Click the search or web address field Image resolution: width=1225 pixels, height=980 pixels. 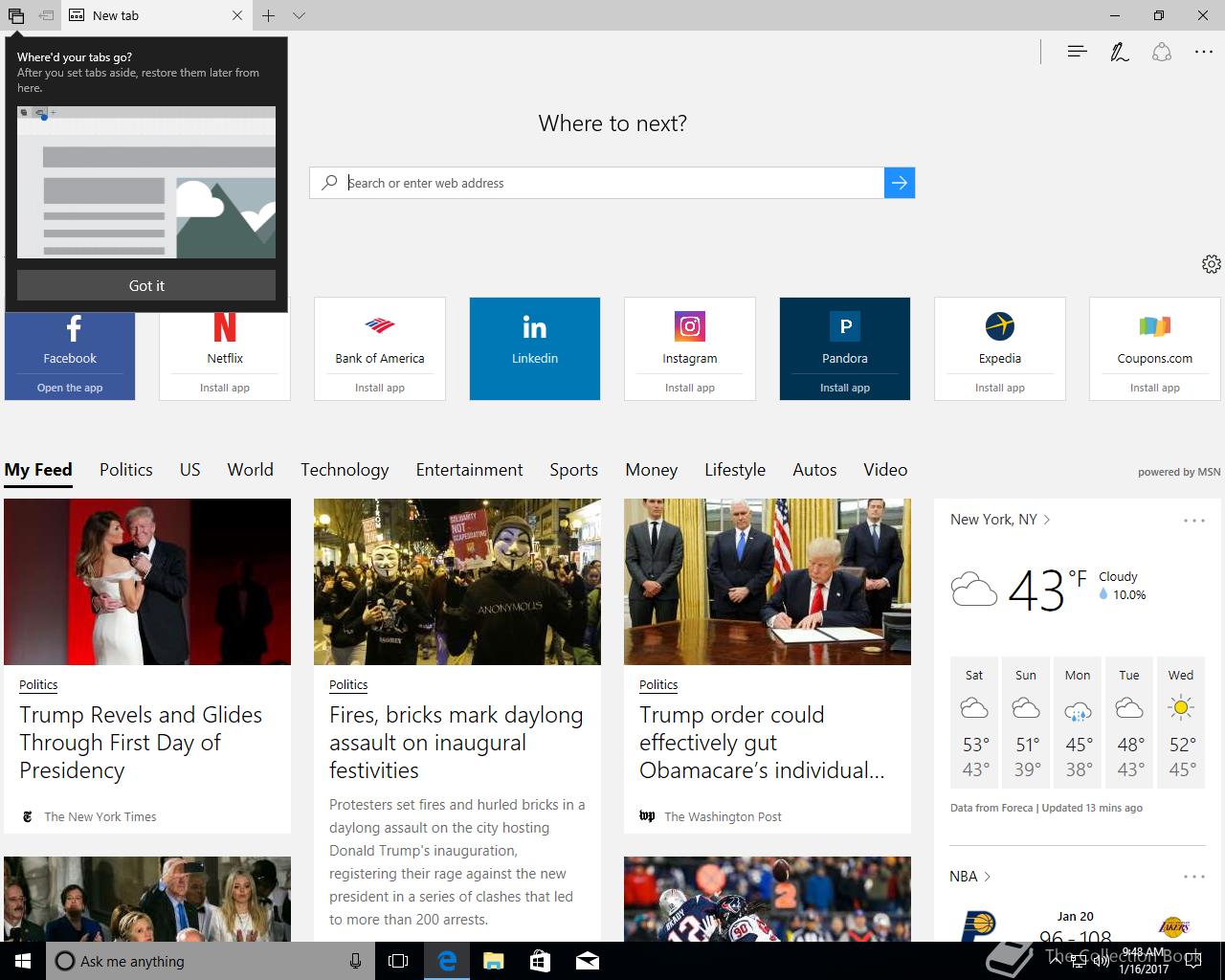(596, 183)
